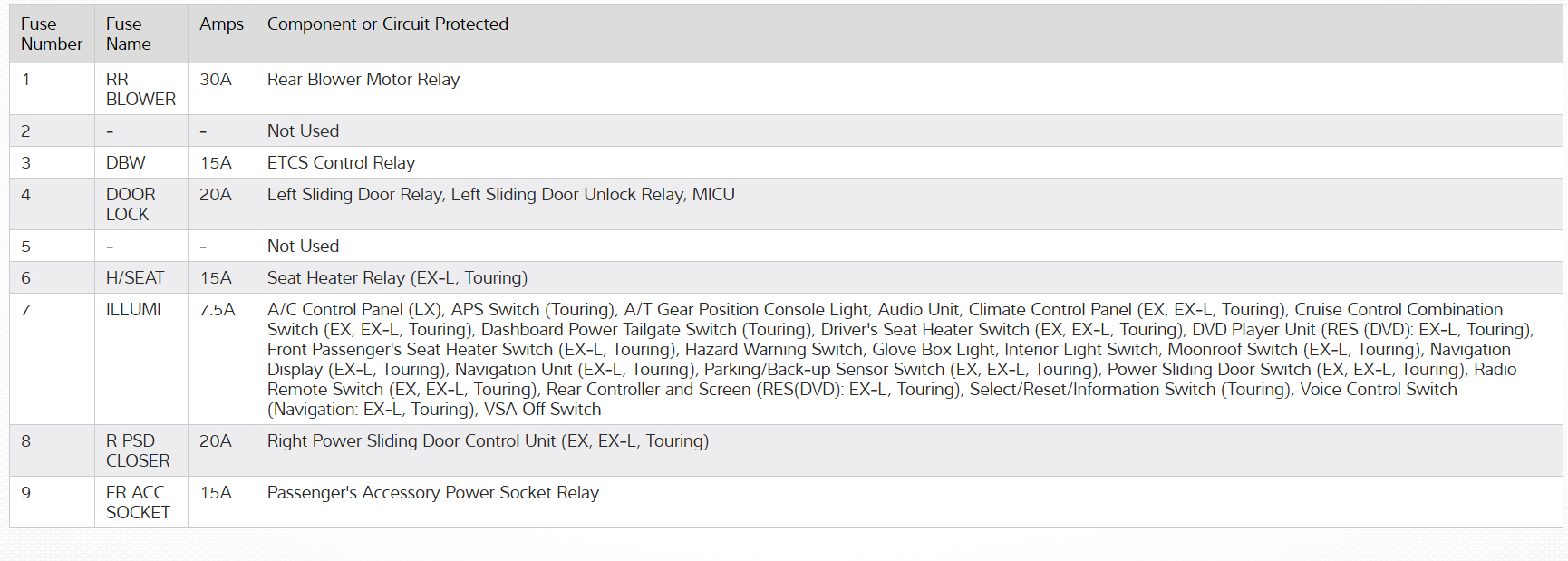Click the "Seat Heater Relay" description text
Viewport: 1568px width, 561px height.
397,278
